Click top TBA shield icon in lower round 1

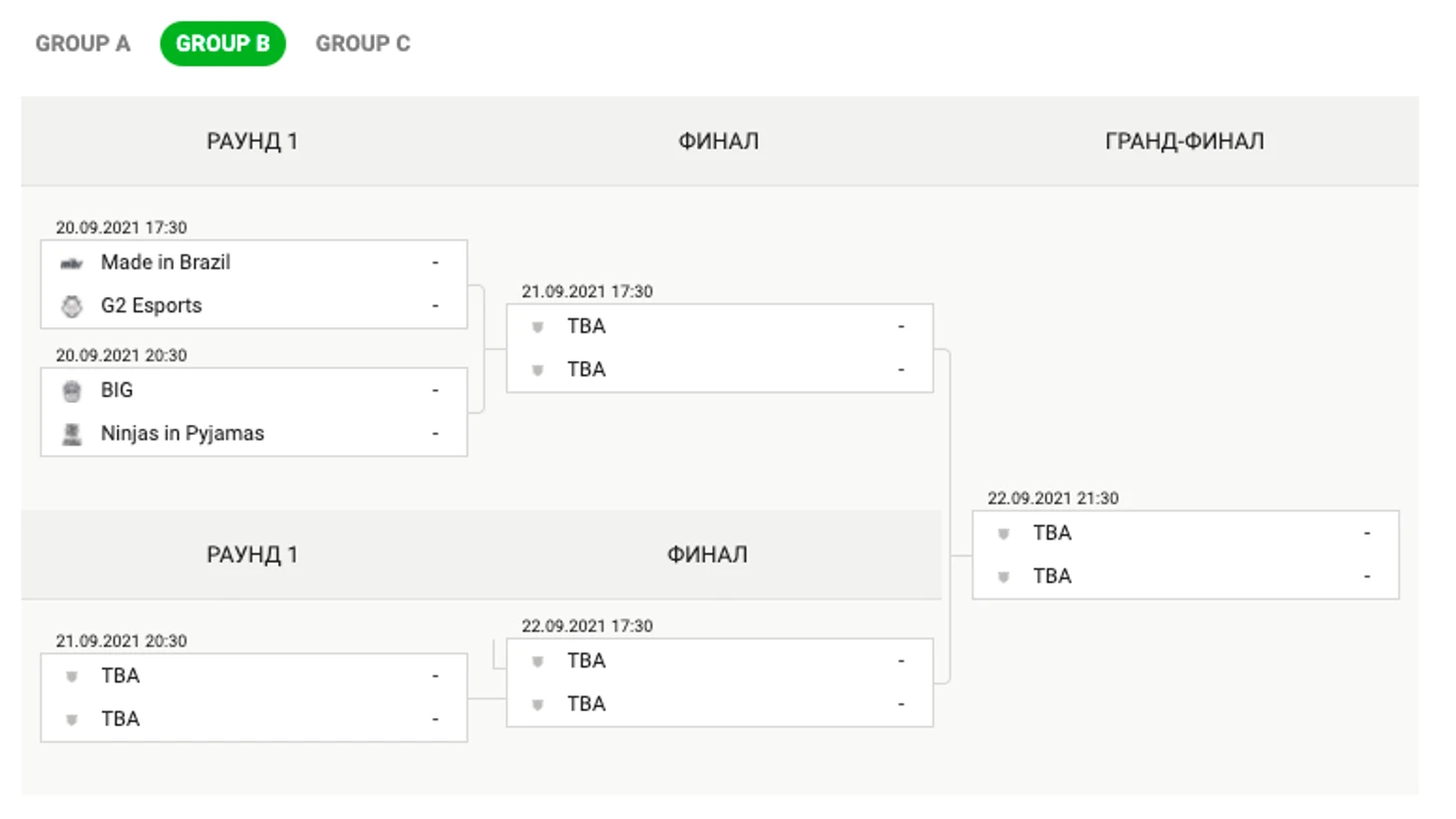pyautogui.click(x=72, y=676)
